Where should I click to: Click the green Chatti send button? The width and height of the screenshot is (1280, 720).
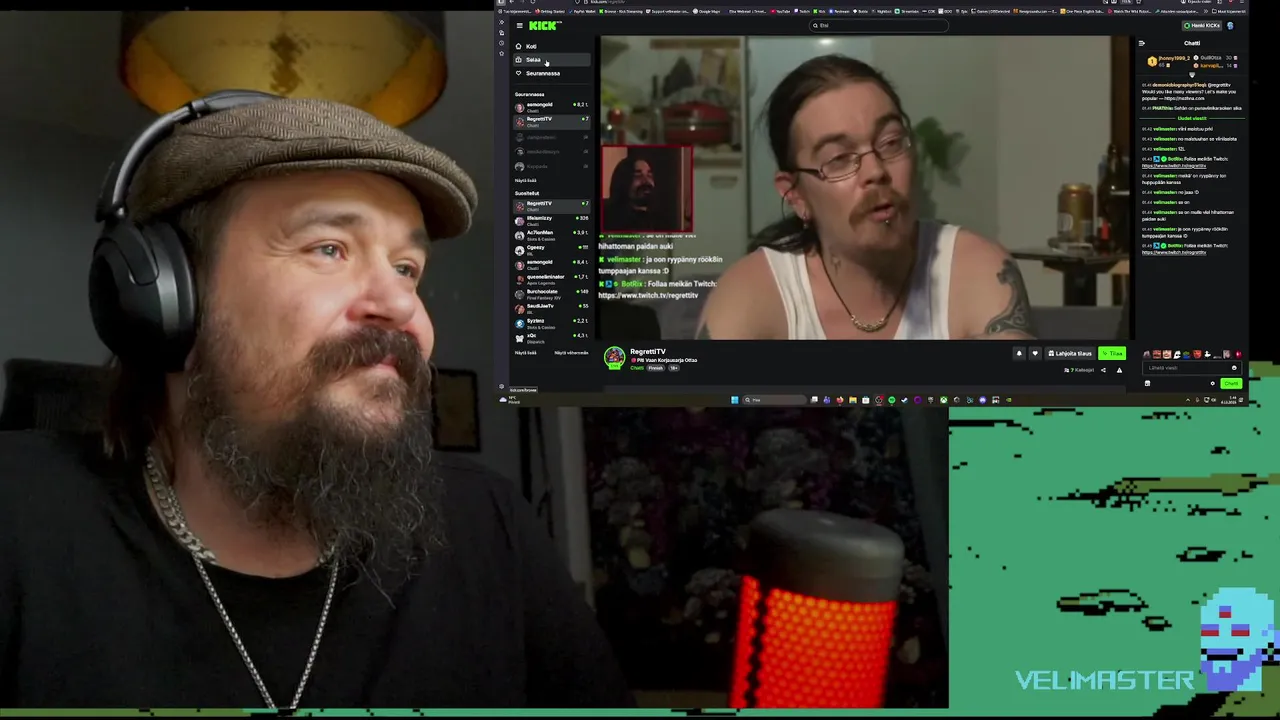(1231, 383)
